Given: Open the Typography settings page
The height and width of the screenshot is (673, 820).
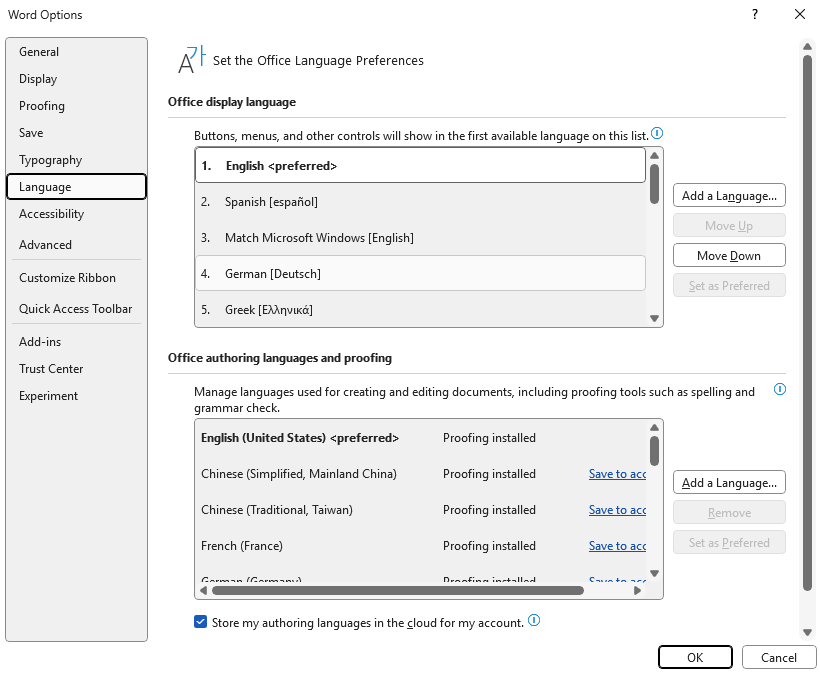Looking at the screenshot, I should [x=50, y=159].
